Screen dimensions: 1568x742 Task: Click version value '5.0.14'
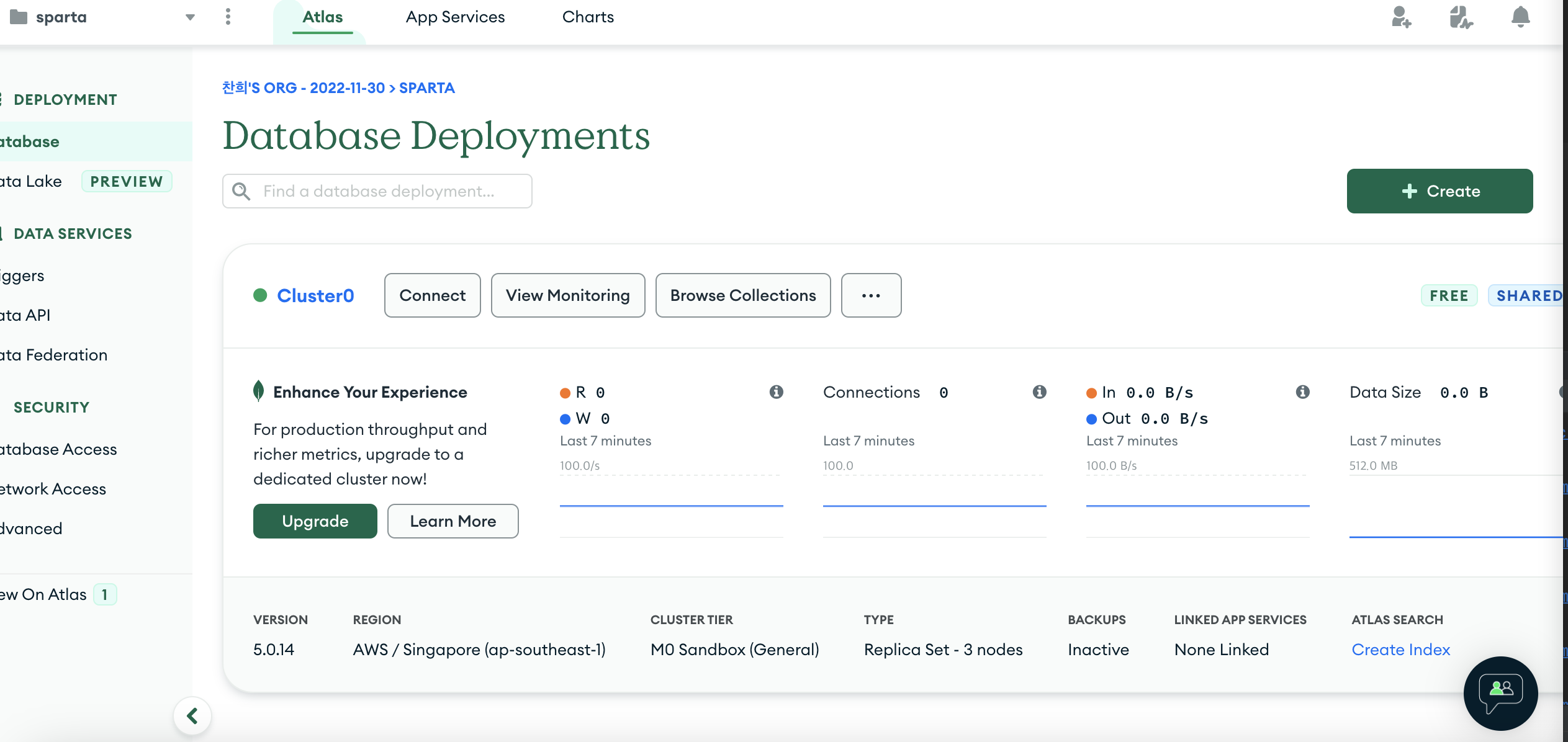coord(274,650)
